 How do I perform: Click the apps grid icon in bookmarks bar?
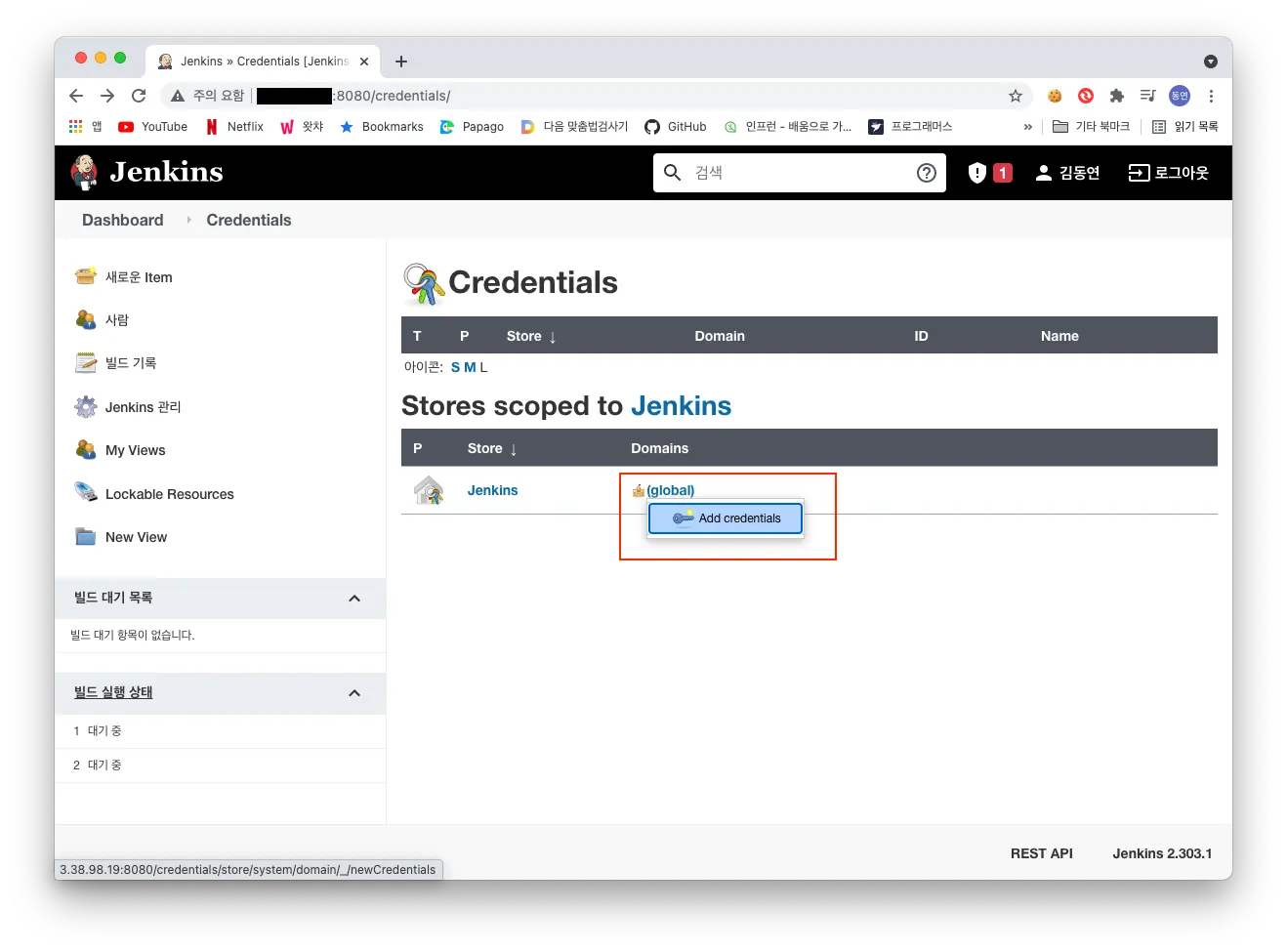[75, 127]
